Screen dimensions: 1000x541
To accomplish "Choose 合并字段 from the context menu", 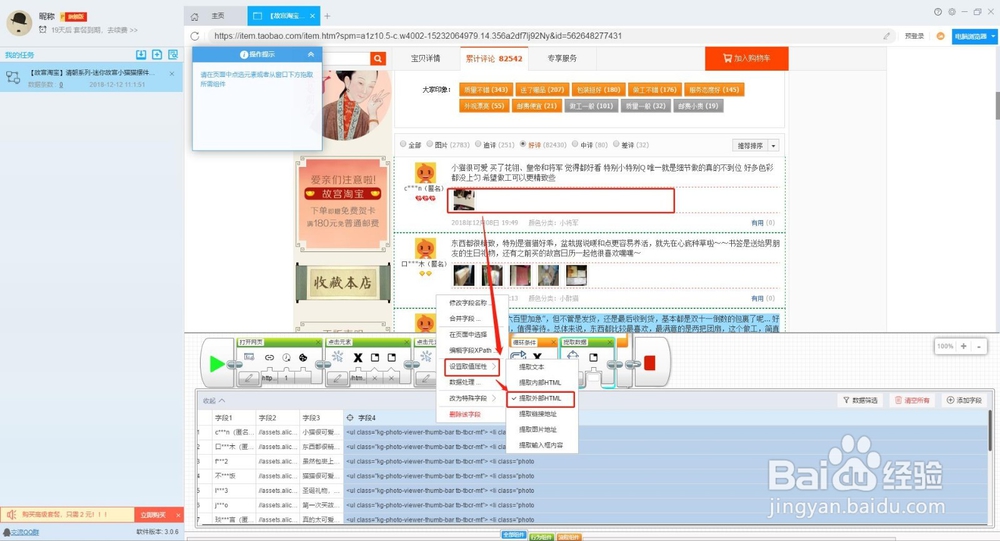I will (x=465, y=318).
